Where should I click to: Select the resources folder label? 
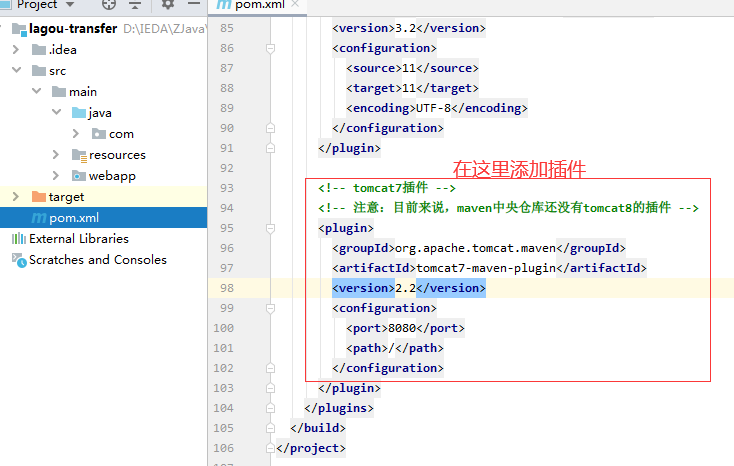coord(117,155)
